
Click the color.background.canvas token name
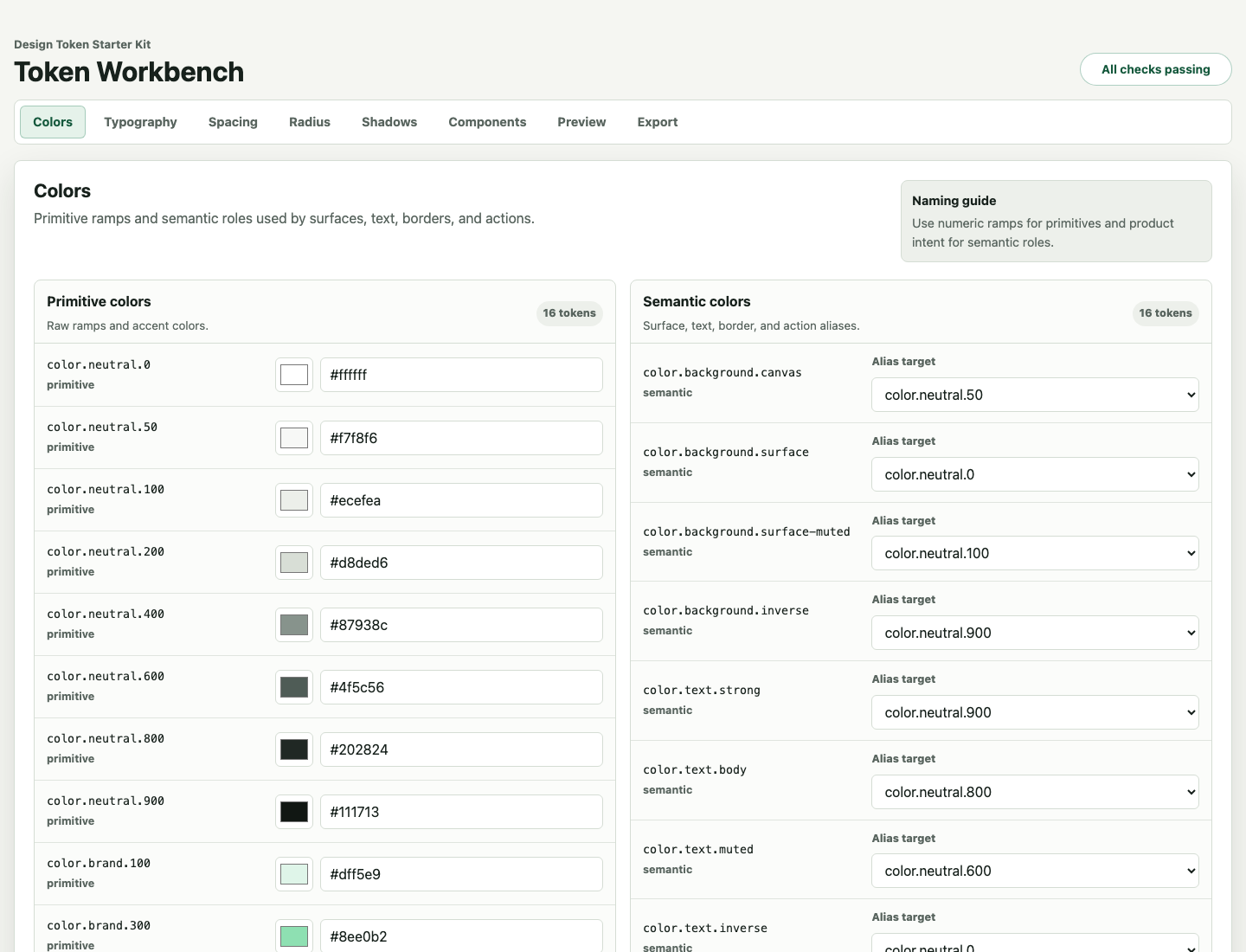coord(723,372)
